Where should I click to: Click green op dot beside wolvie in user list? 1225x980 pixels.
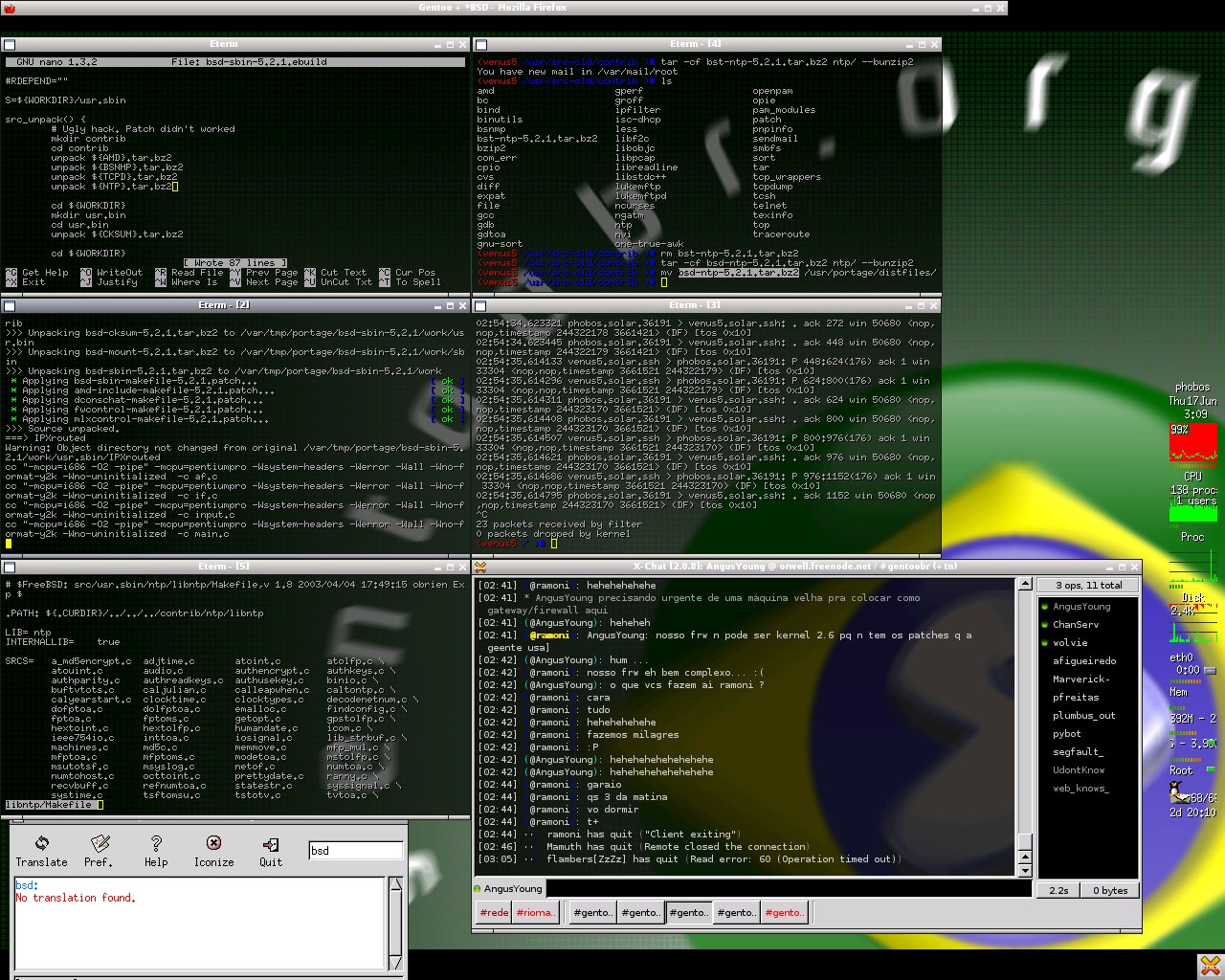[x=1045, y=643]
